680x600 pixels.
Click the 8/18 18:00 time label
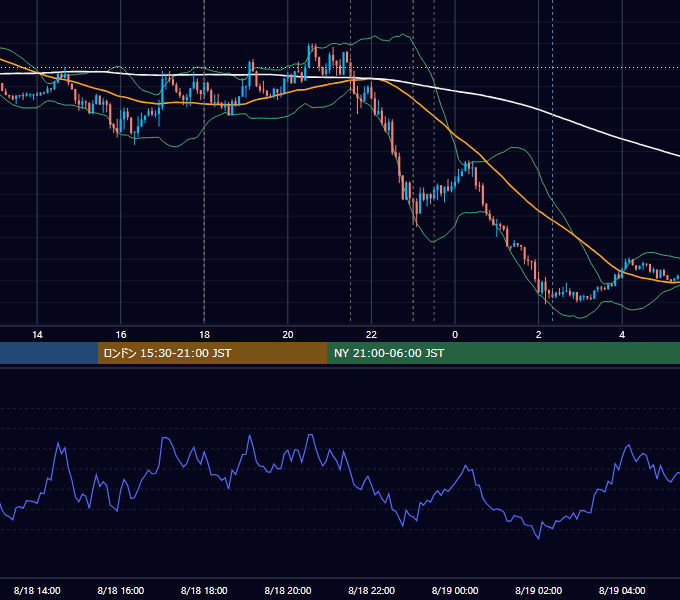(x=204, y=590)
